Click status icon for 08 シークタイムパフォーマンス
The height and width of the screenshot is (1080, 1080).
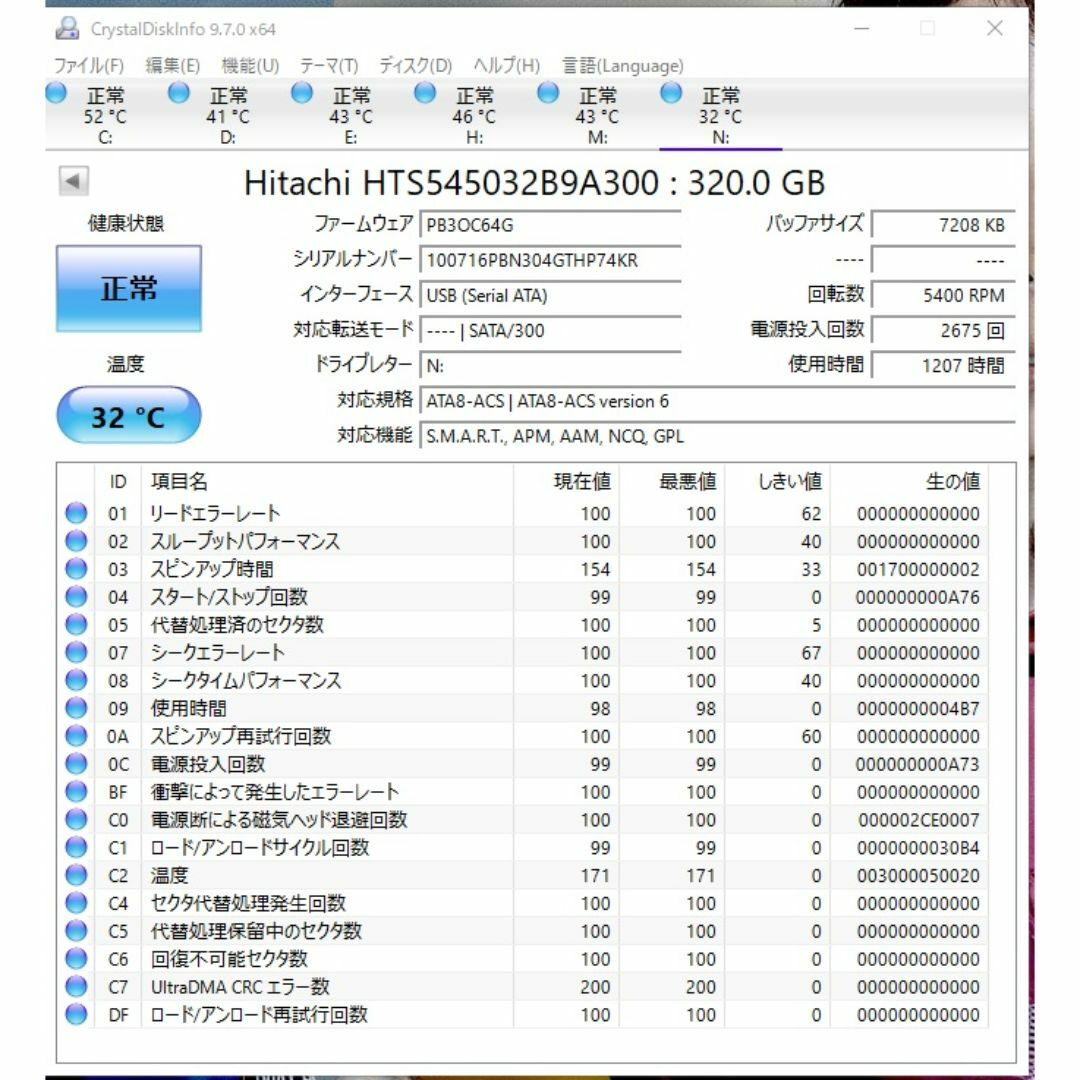[x=76, y=680]
